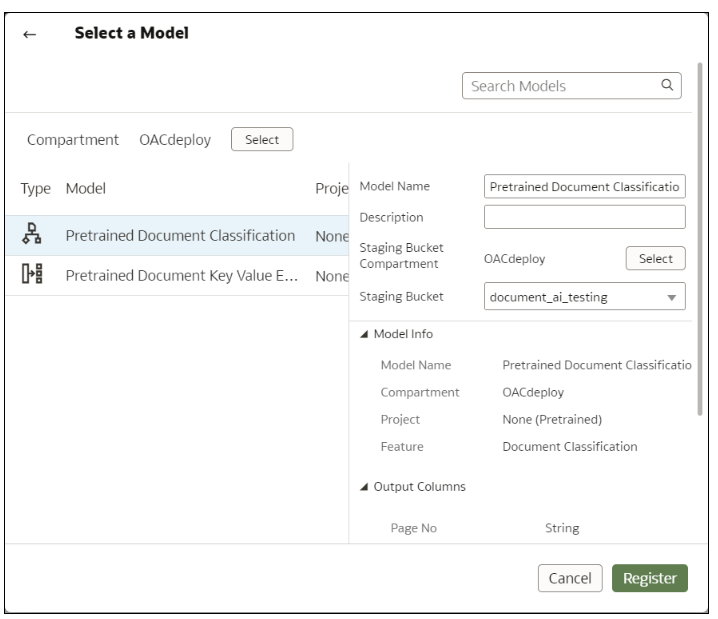Click the Compartment Select button
The height and width of the screenshot is (619, 718).
pos(262,139)
